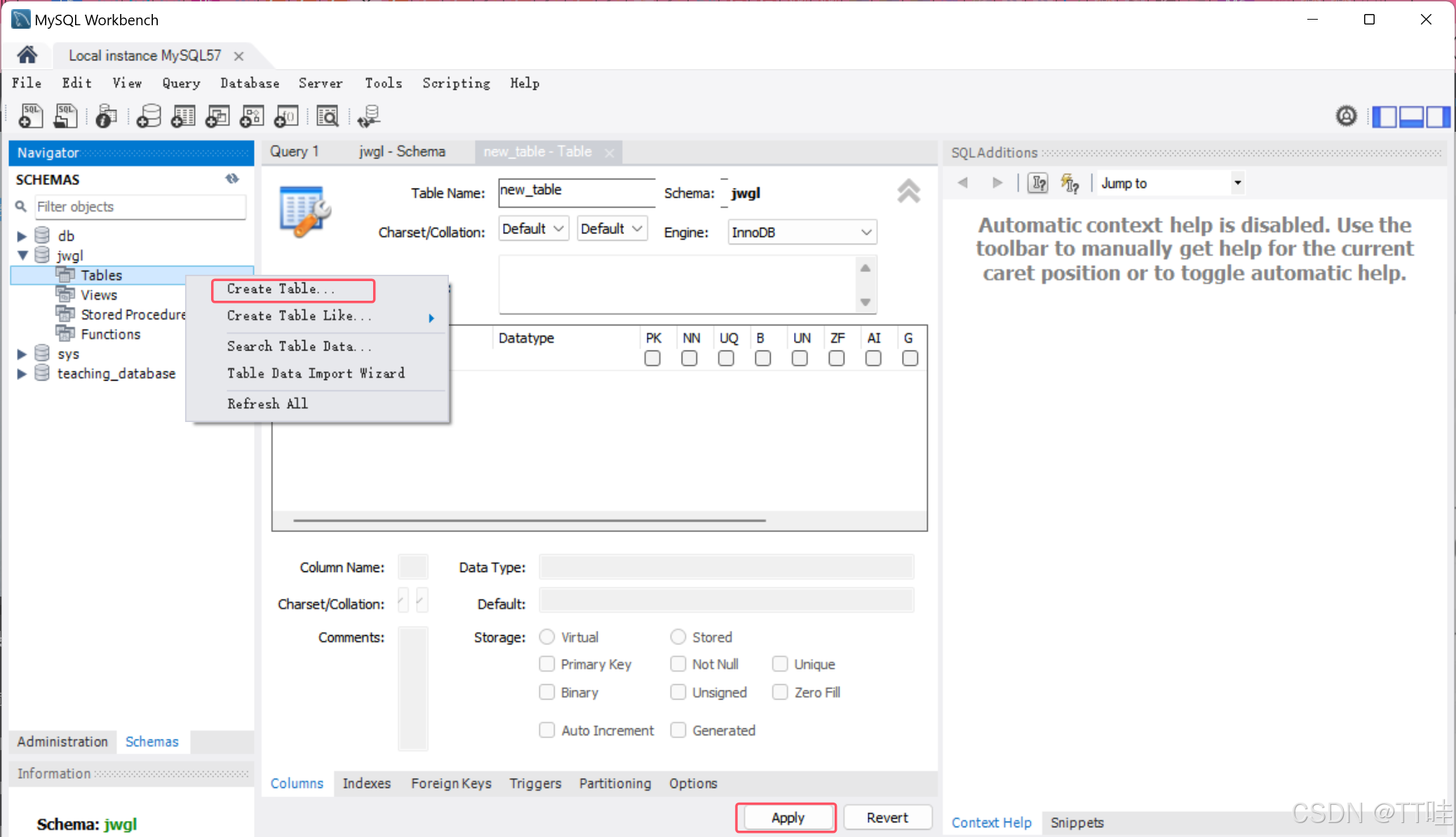Collapse table header with the double-chevron icon
This screenshot has height=837, width=1456.
(x=908, y=191)
